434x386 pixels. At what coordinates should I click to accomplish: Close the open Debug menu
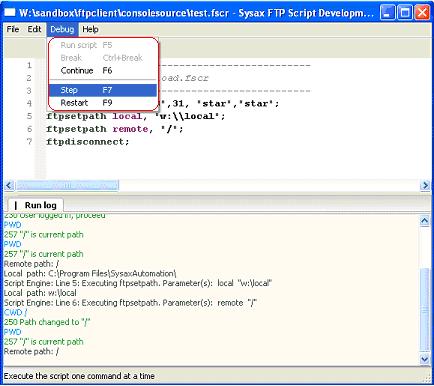[62, 29]
